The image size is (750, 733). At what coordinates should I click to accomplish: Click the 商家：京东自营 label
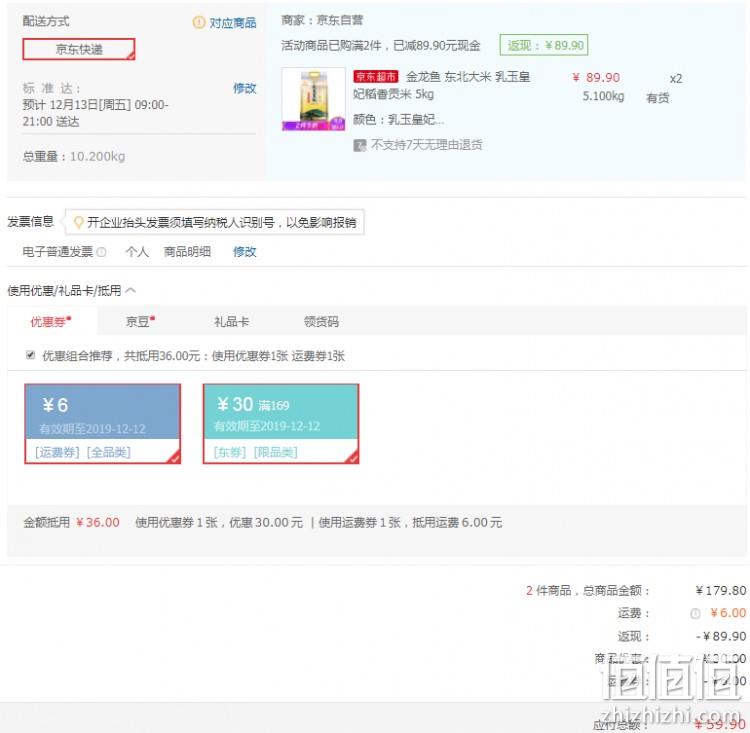pyautogui.click(x=322, y=20)
